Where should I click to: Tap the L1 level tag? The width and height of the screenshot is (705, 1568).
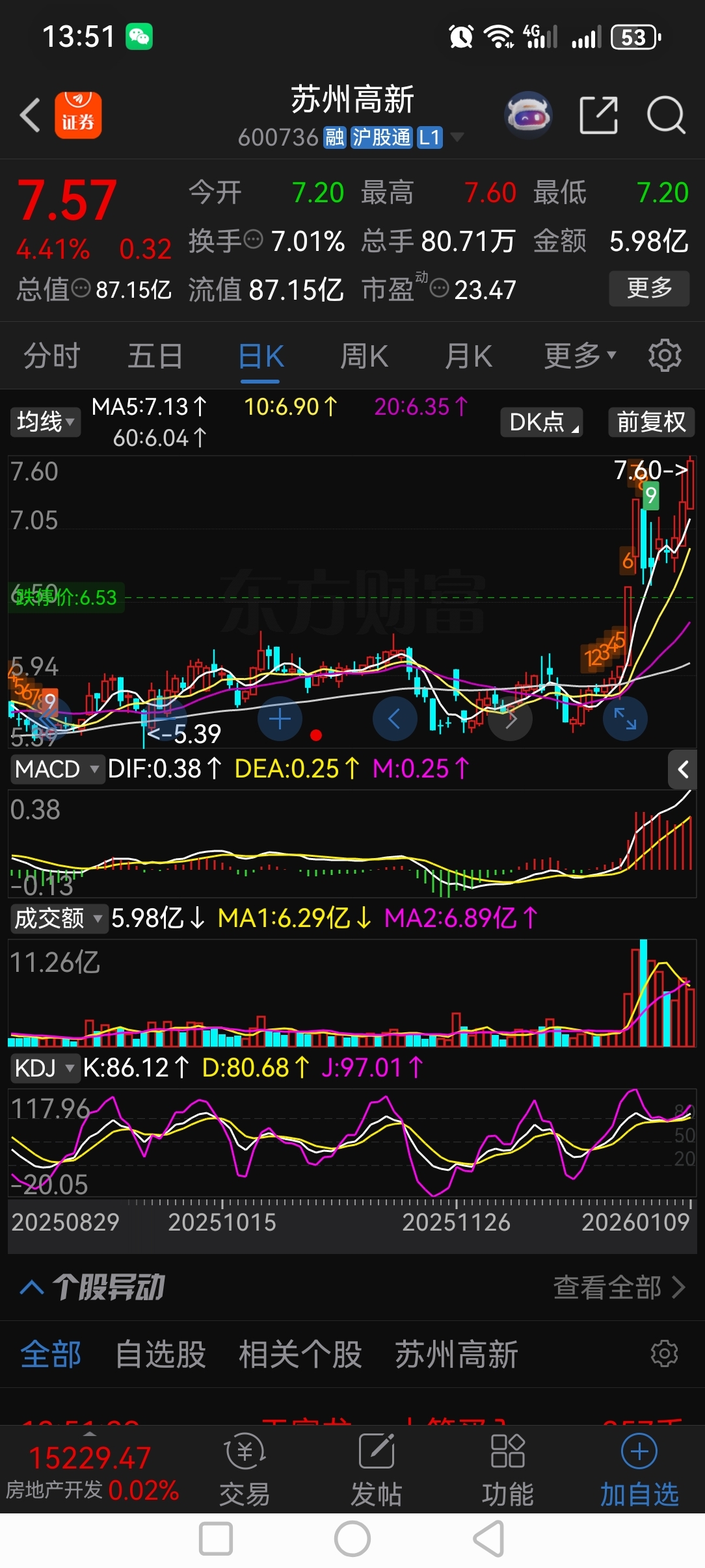tap(430, 137)
